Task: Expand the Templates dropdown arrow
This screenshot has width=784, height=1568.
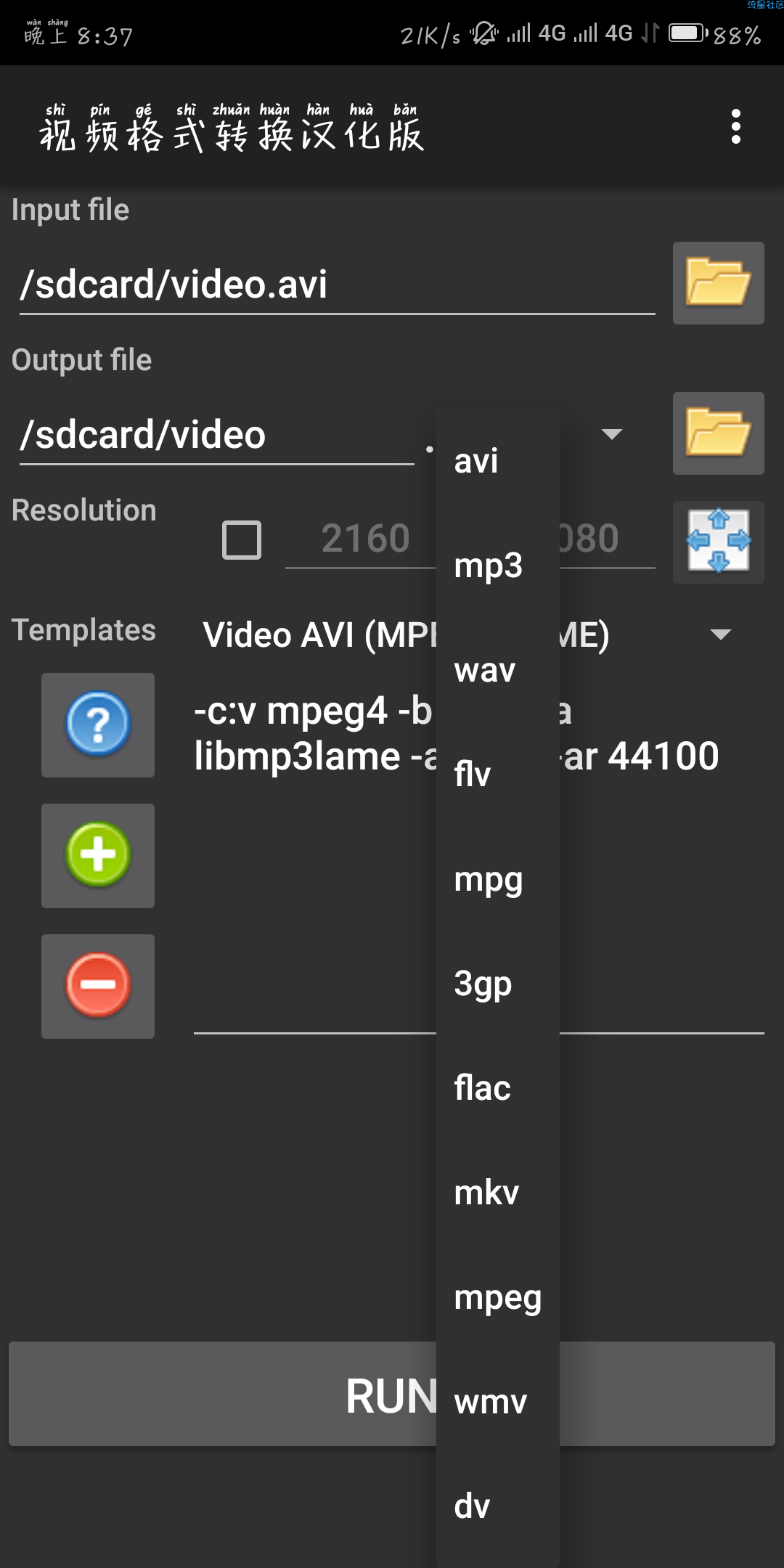Action: (x=720, y=634)
